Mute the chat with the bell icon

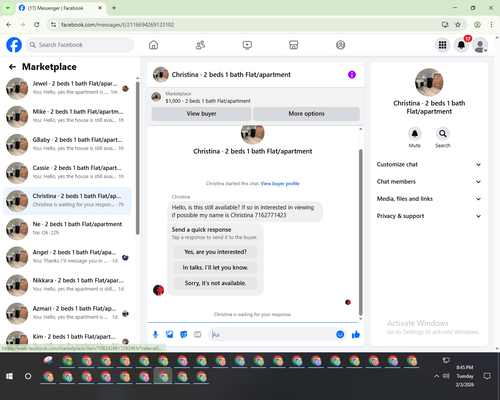[415, 134]
